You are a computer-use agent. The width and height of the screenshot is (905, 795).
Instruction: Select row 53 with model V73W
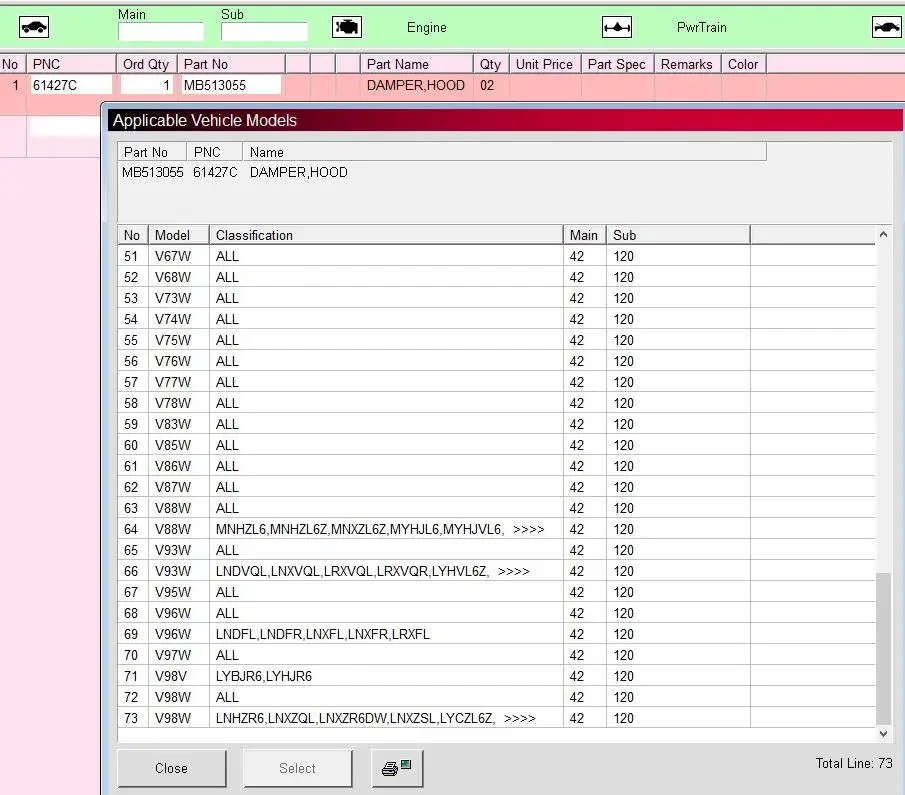[496, 298]
